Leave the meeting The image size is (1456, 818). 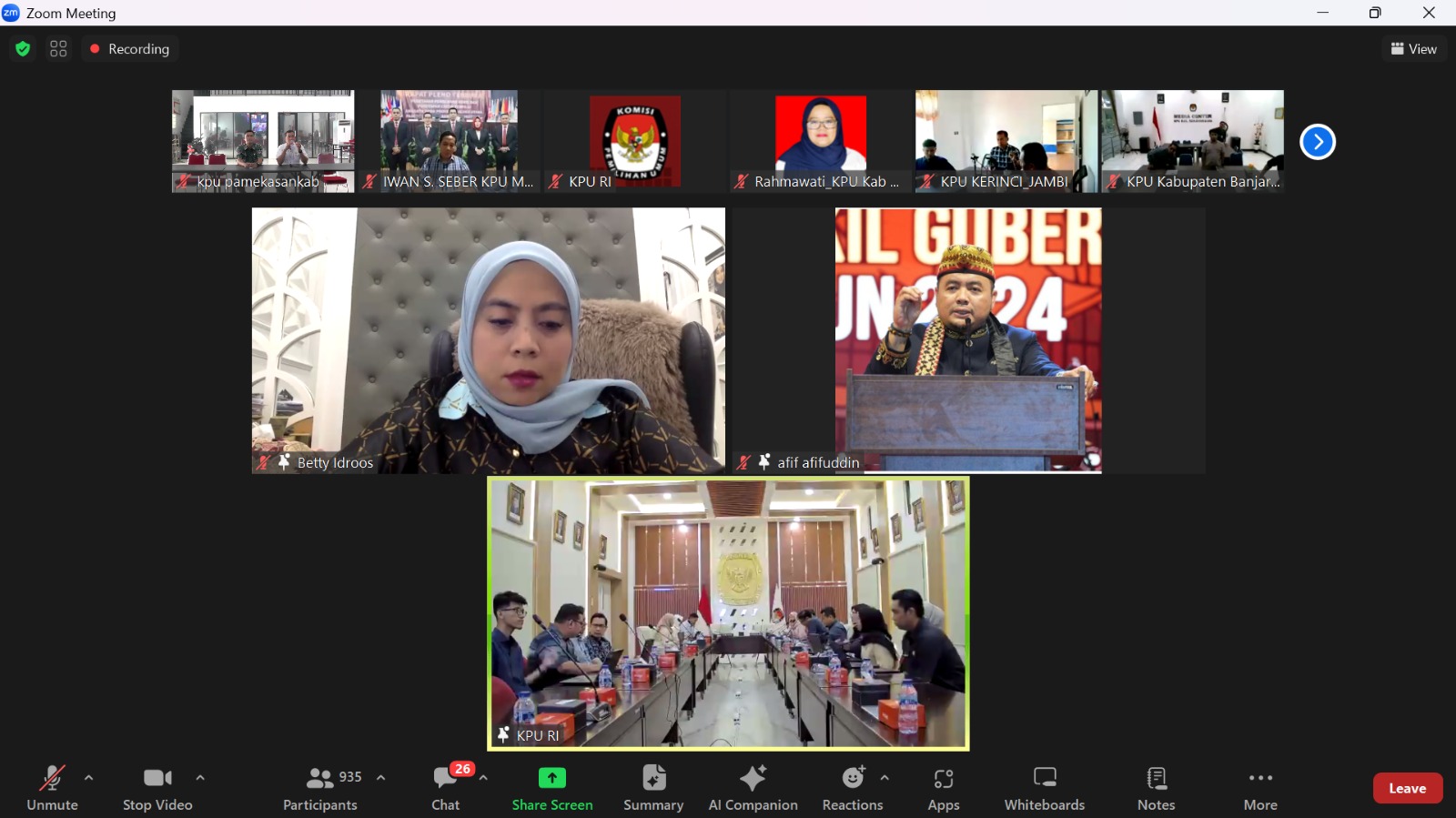coord(1407,788)
